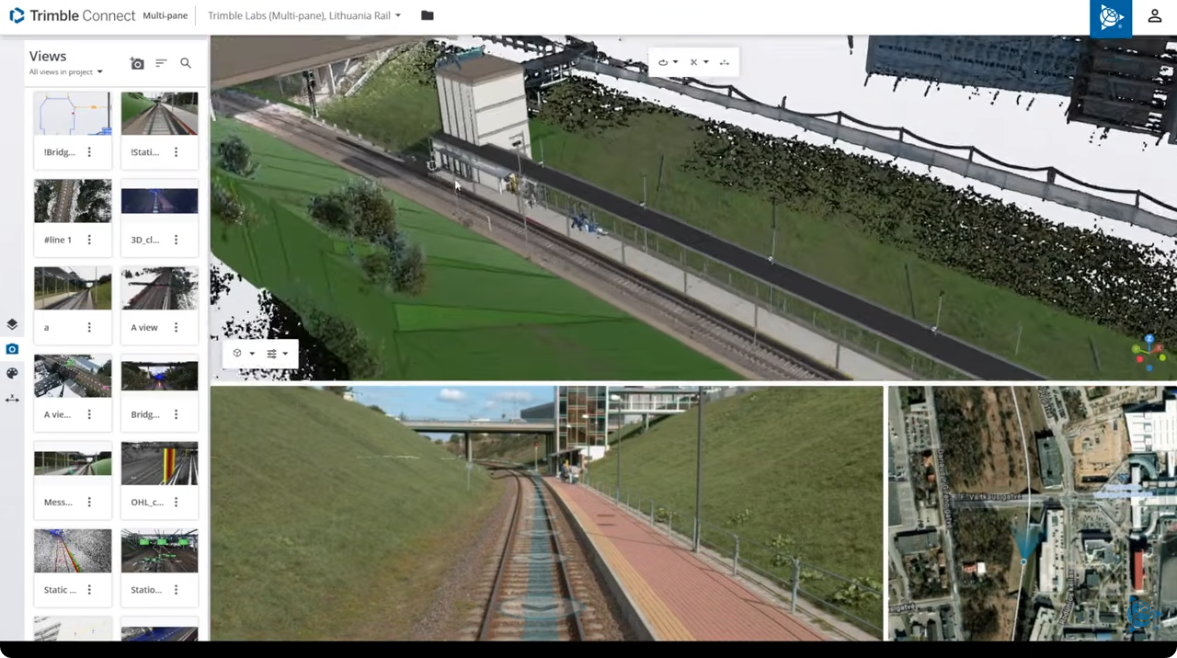Expand the 'All views in project' filter
The height and width of the screenshot is (658, 1177).
[66, 72]
